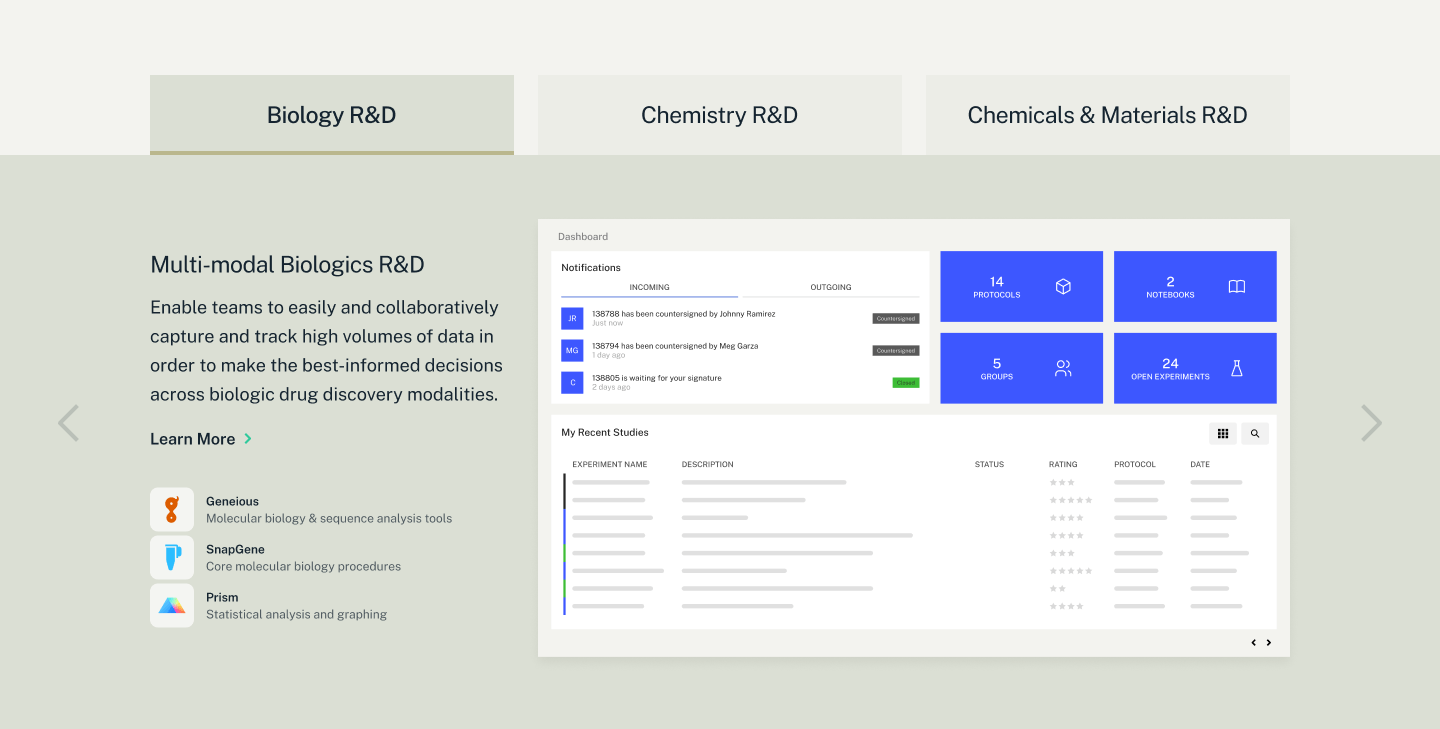Go to previous slide with left arrow
This screenshot has width=1440, height=729.
pos(68,423)
